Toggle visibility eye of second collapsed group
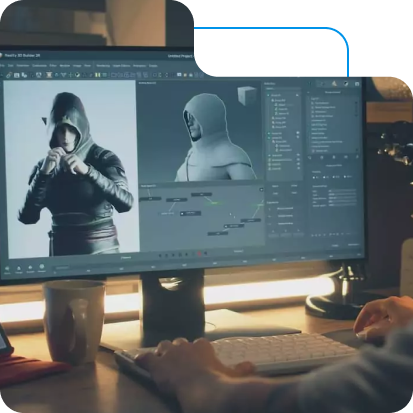Screen dimensions: 413x413 pyautogui.click(x=298, y=133)
